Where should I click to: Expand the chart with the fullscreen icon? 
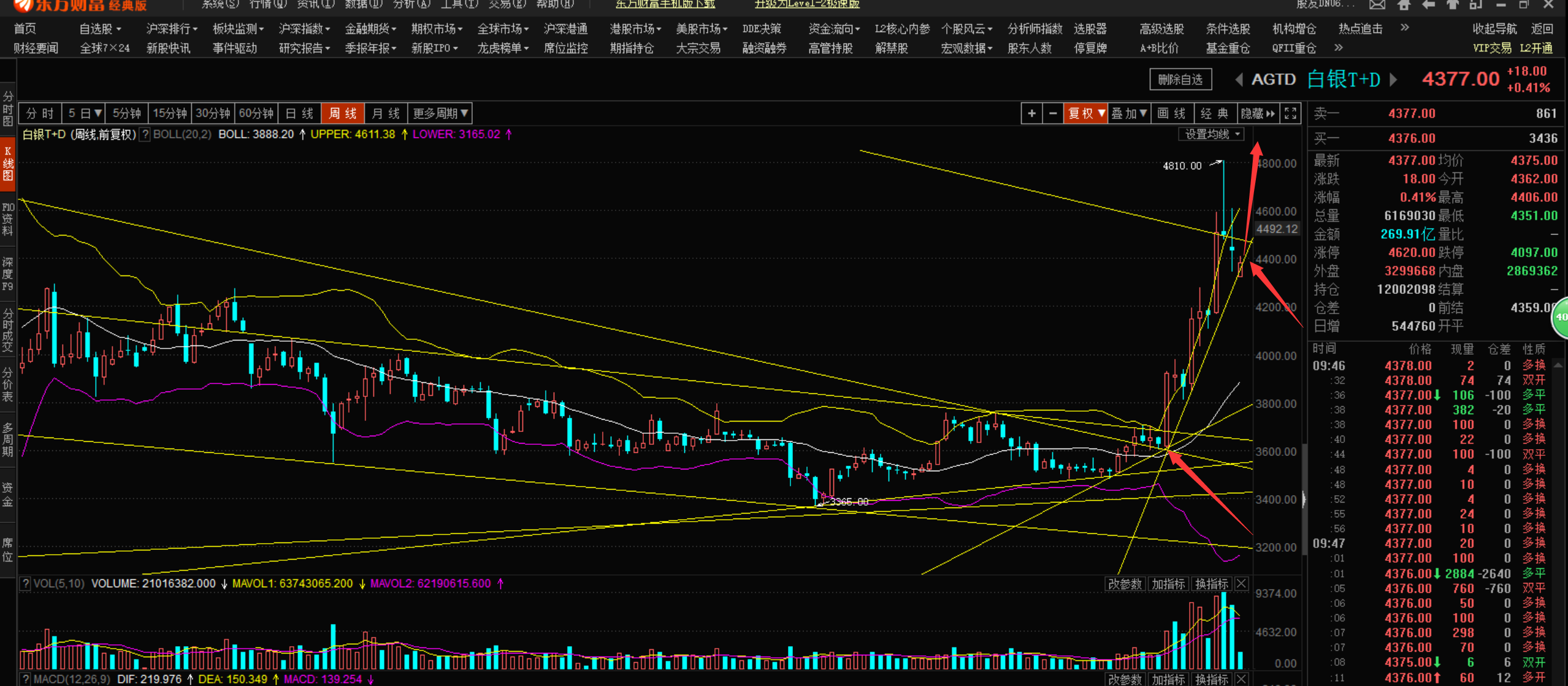click(1291, 113)
